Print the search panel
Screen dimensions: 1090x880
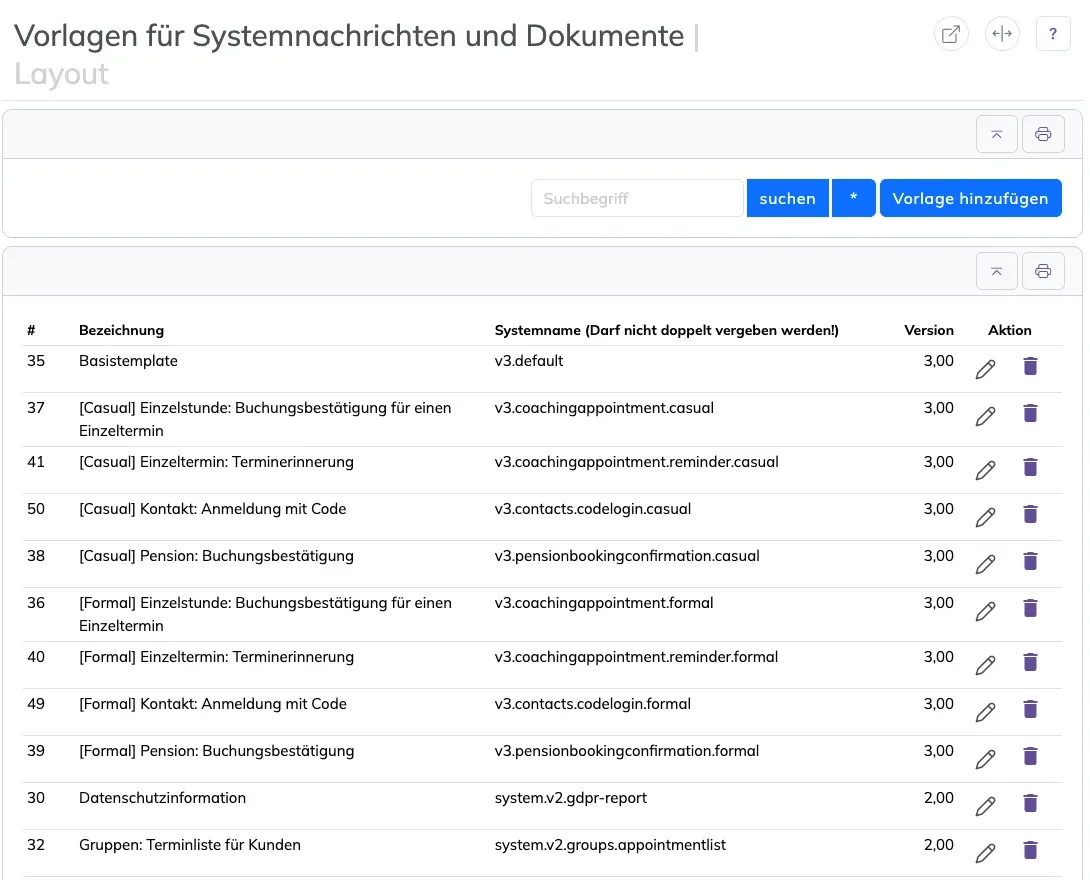click(x=1043, y=134)
